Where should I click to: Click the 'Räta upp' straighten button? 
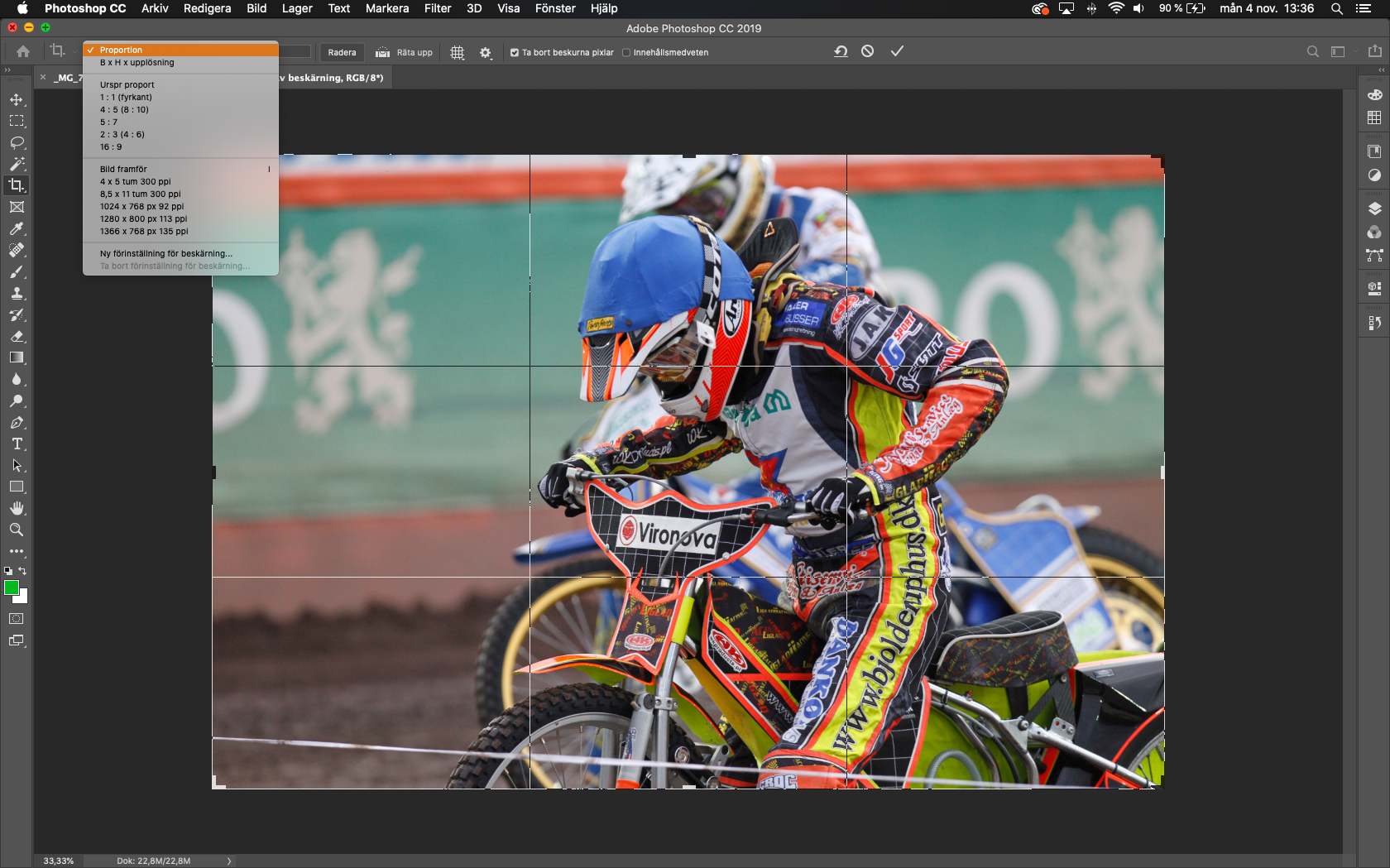[405, 52]
